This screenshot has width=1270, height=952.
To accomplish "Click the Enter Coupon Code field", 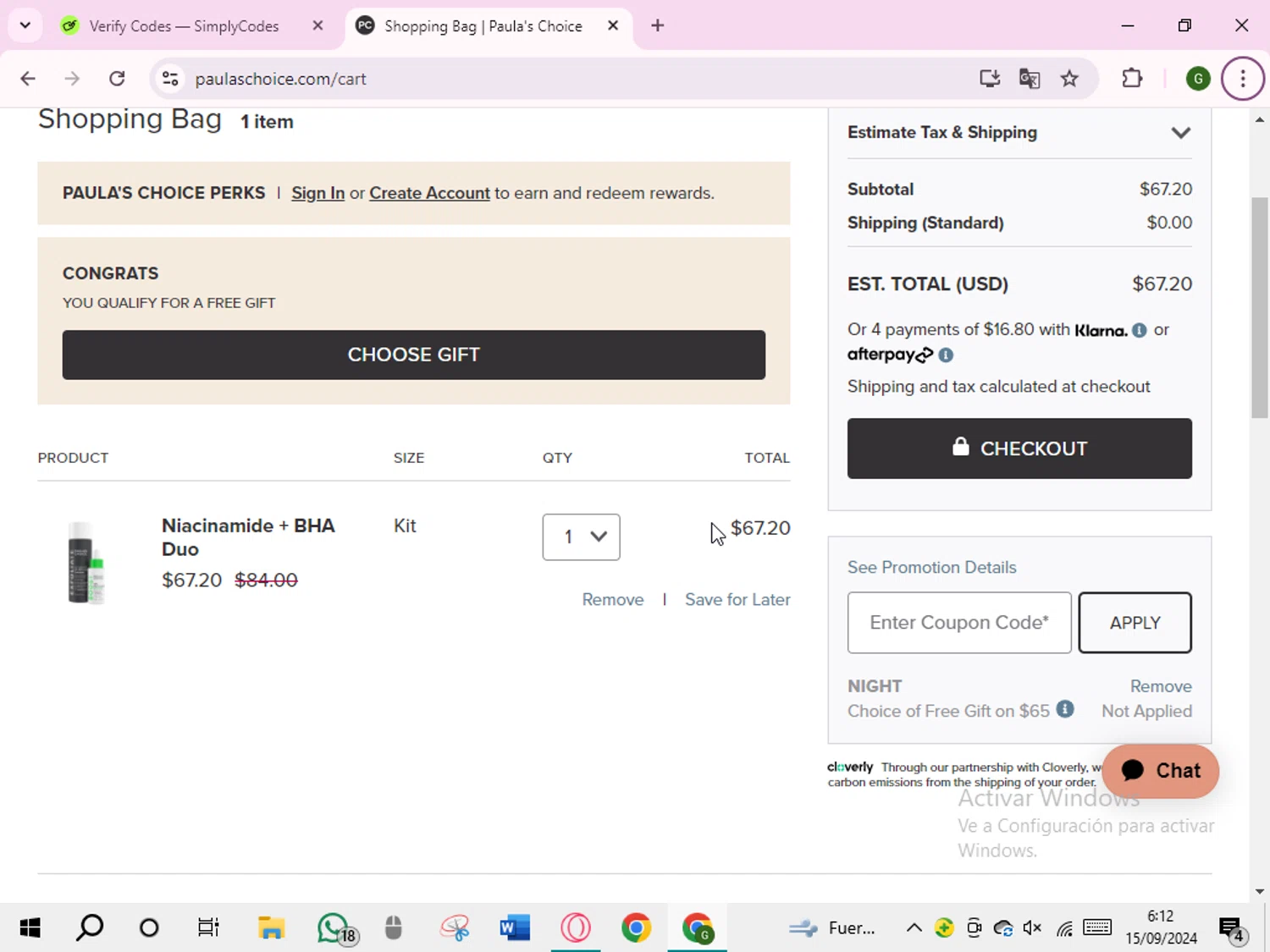I will 959,623.
